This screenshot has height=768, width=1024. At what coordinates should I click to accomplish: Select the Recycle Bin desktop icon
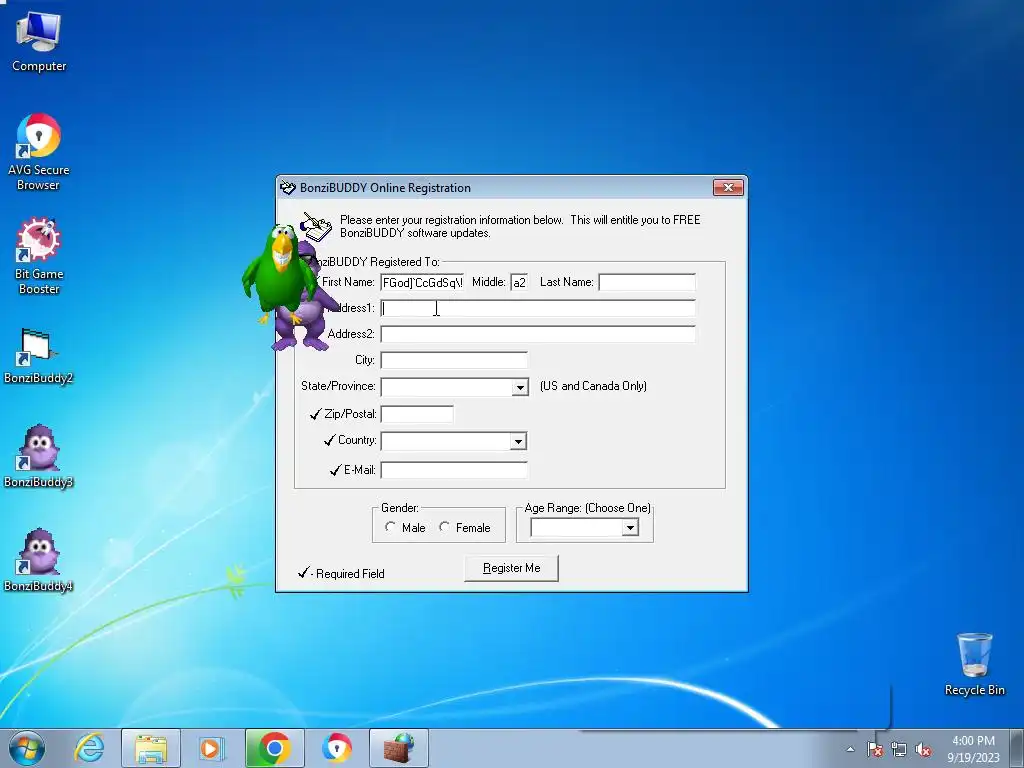974,664
